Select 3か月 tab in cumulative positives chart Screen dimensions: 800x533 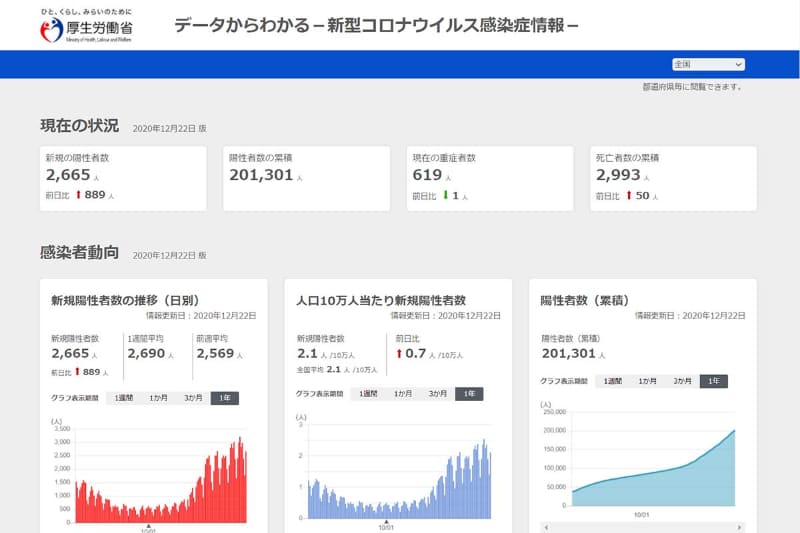click(682, 381)
